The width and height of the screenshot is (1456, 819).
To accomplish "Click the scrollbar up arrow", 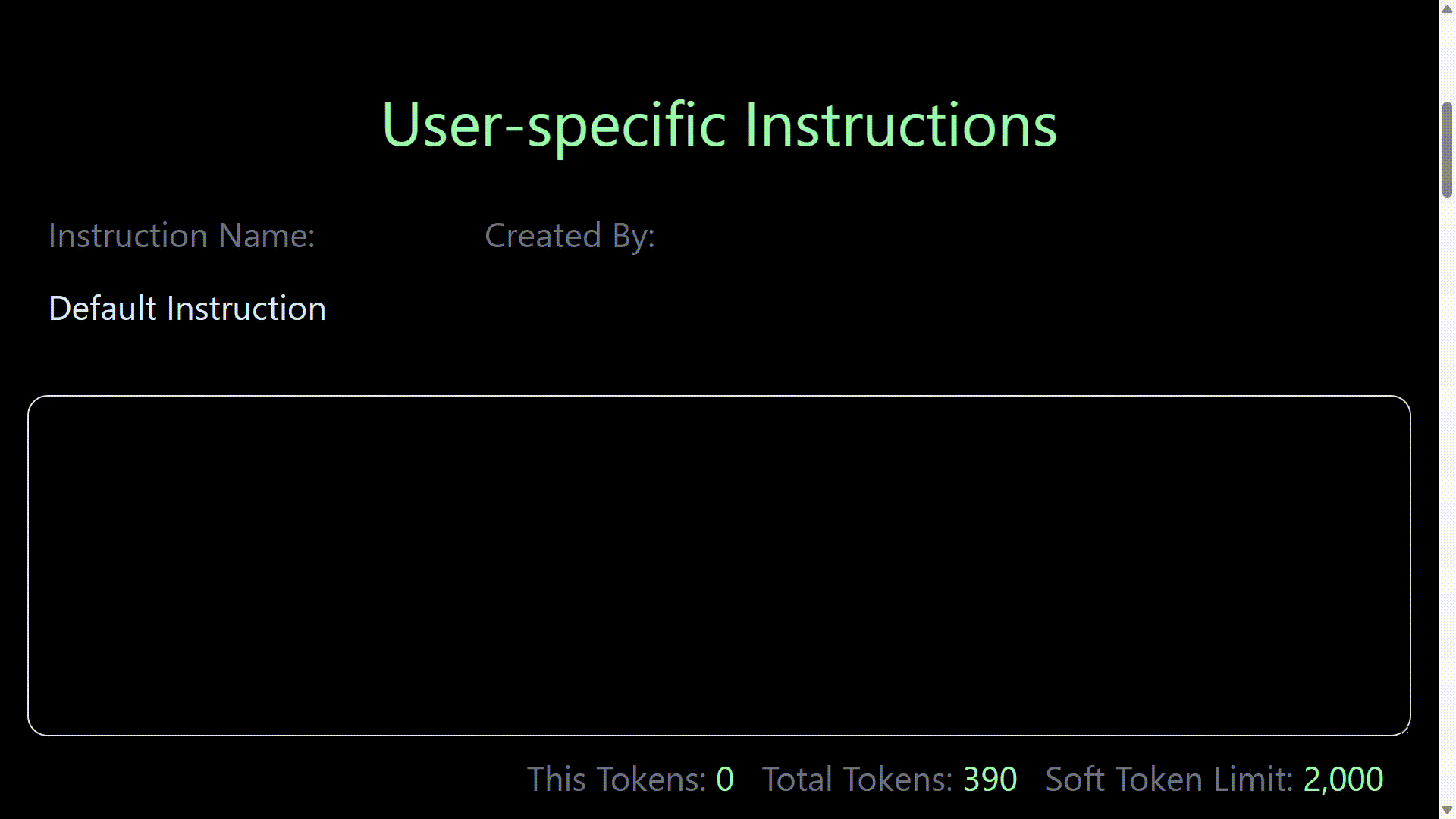I will tap(1445, 11).
